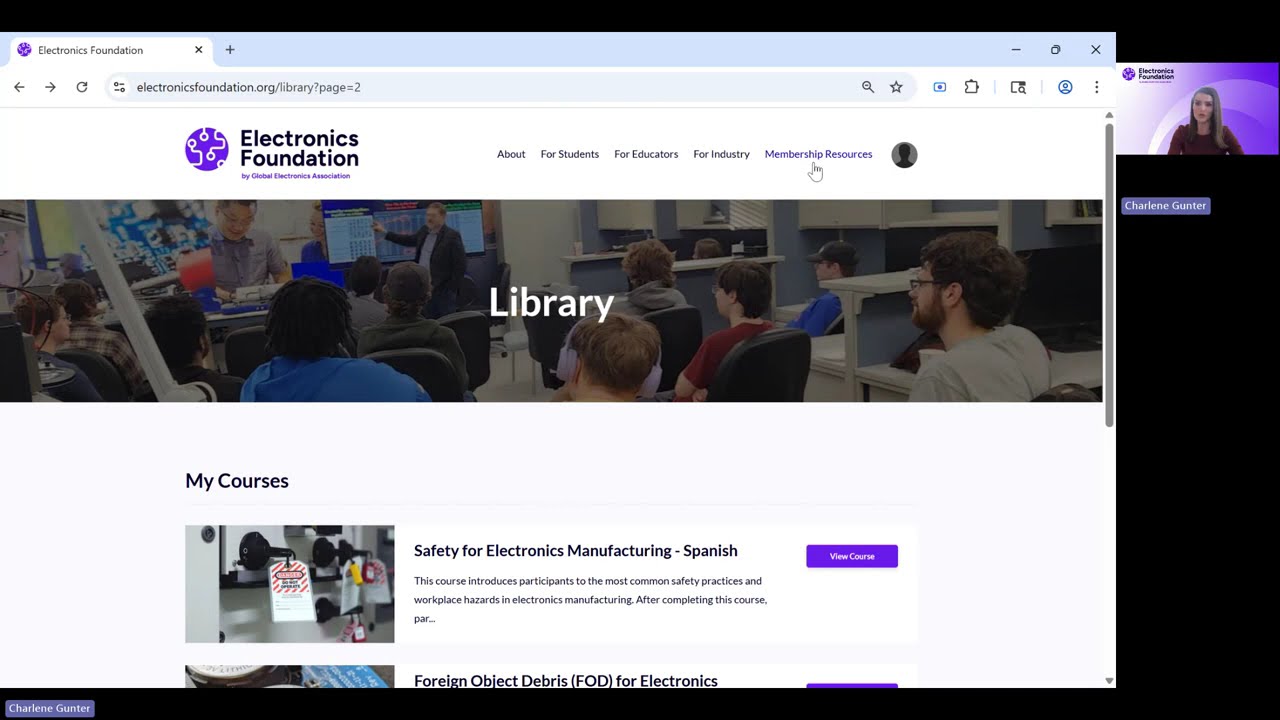Open the For Industry menu

[x=721, y=154]
